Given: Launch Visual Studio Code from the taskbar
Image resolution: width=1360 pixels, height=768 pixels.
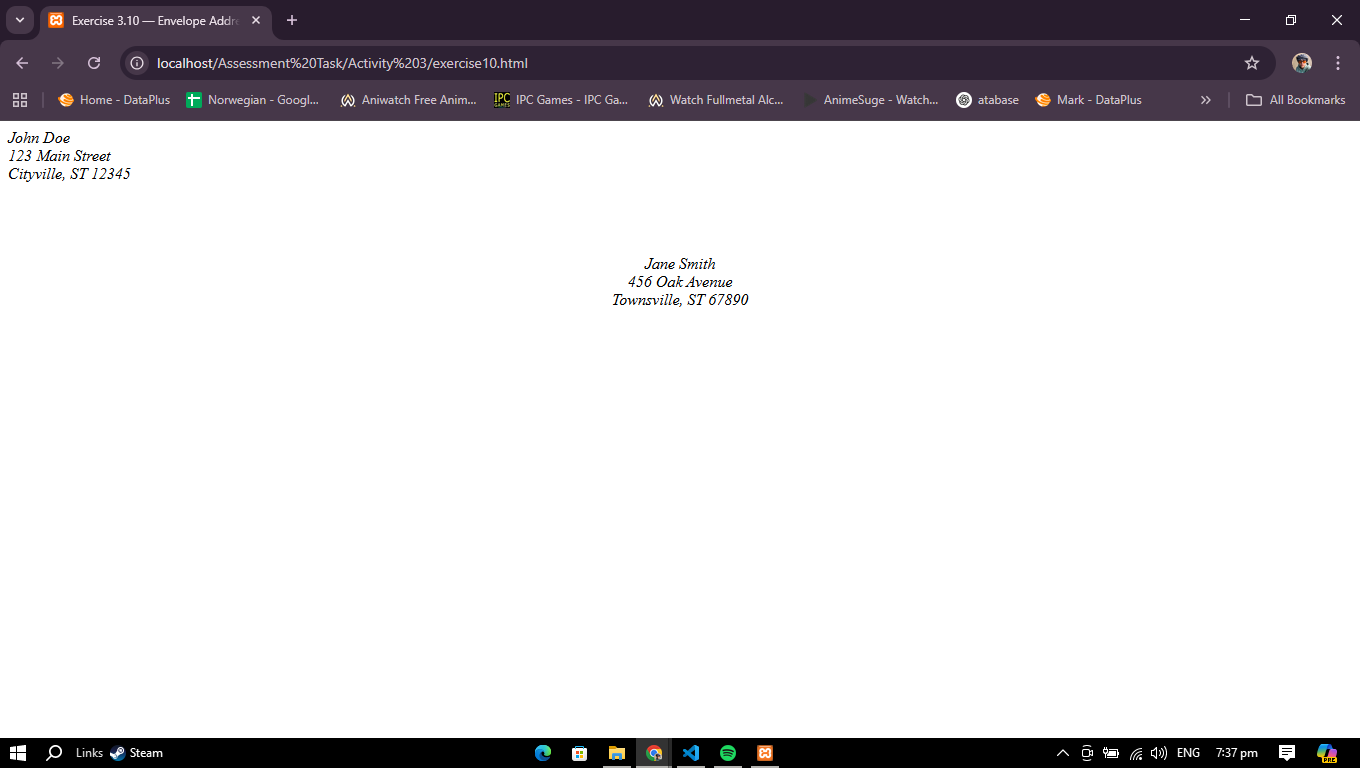Looking at the screenshot, I should (691, 753).
